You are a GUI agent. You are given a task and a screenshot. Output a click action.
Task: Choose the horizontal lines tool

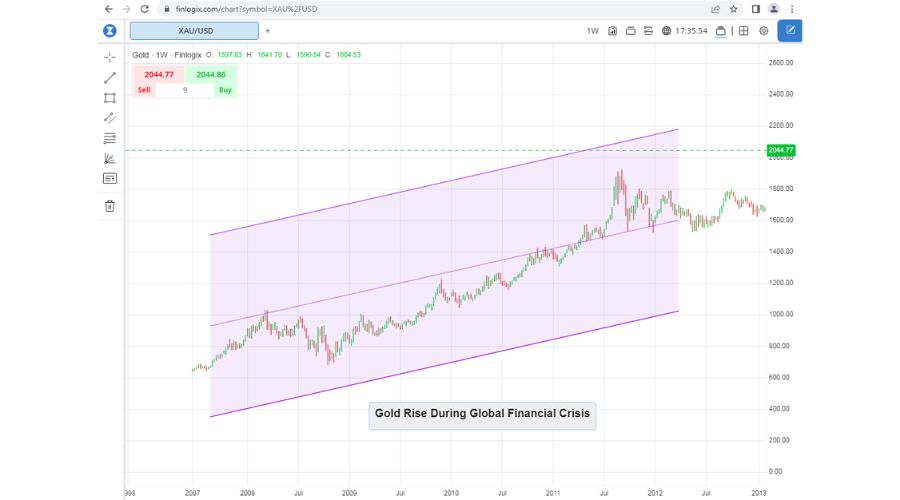click(x=110, y=138)
